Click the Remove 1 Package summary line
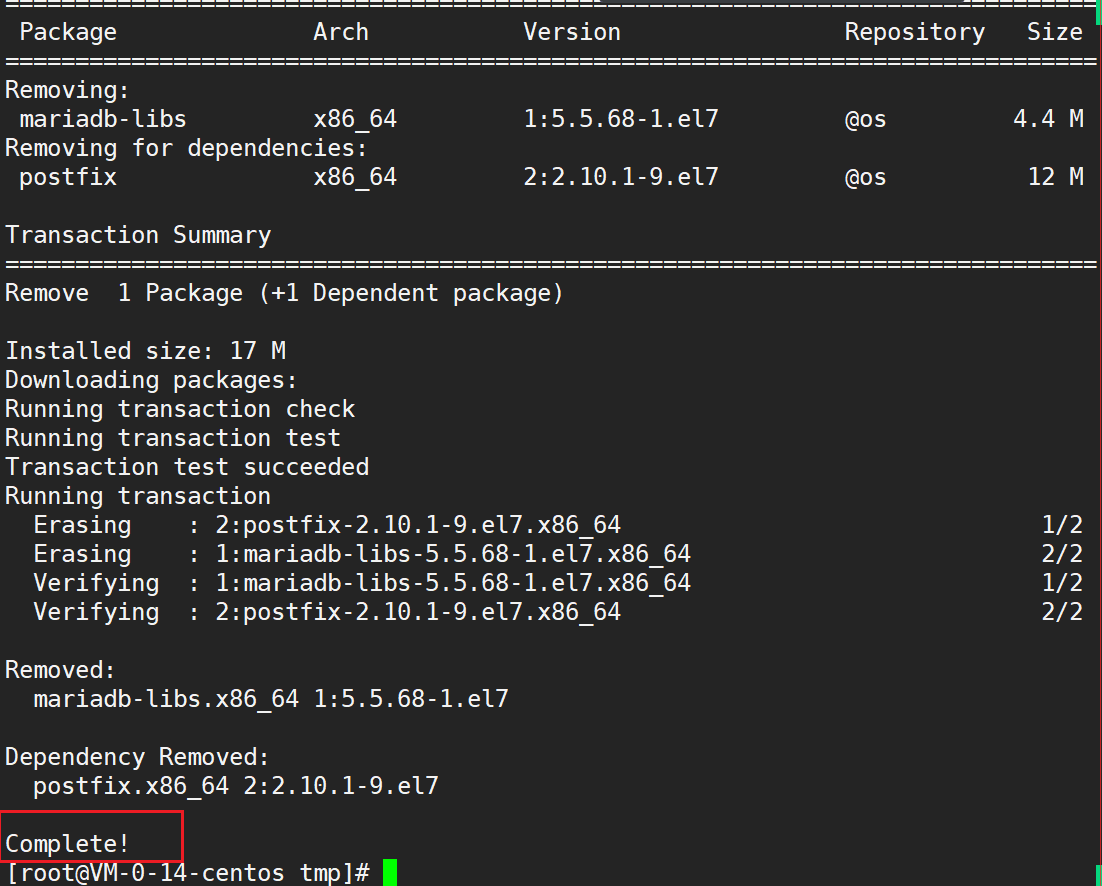The image size is (1102, 886). coord(284,293)
